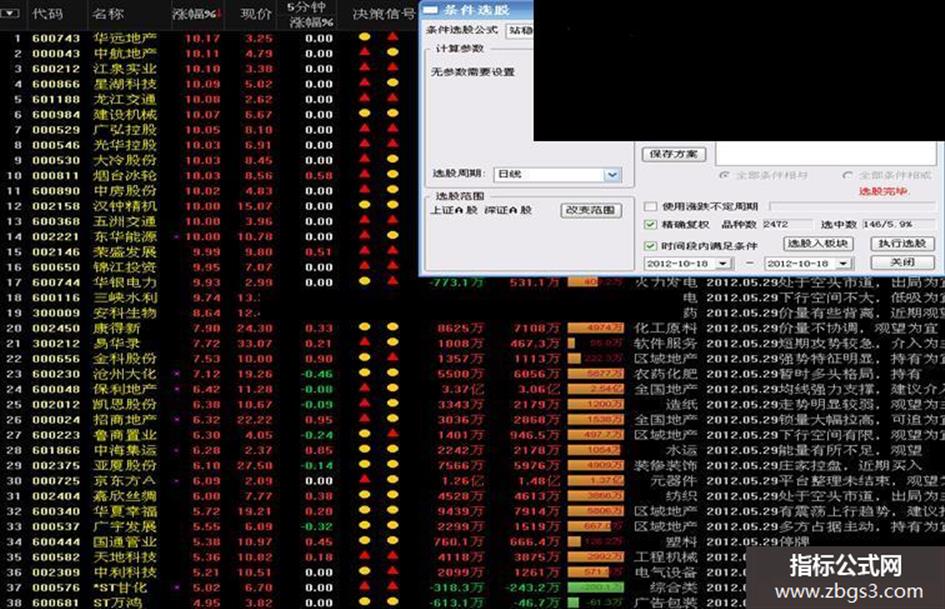Click the 保存方案 button
Viewport: 945px width, 609px height.
coord(673,154)
